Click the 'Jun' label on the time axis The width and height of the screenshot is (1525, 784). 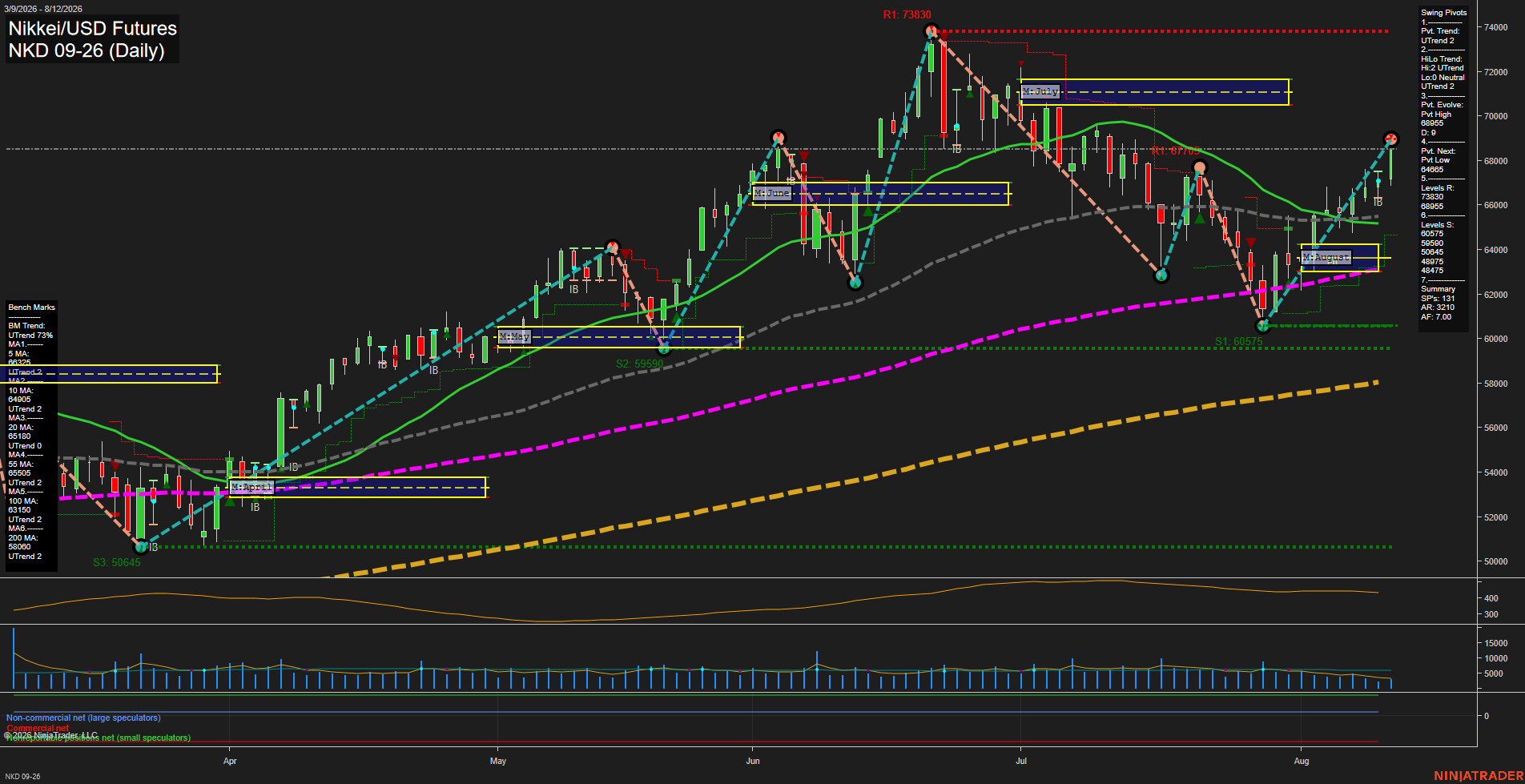coord(753,761)
